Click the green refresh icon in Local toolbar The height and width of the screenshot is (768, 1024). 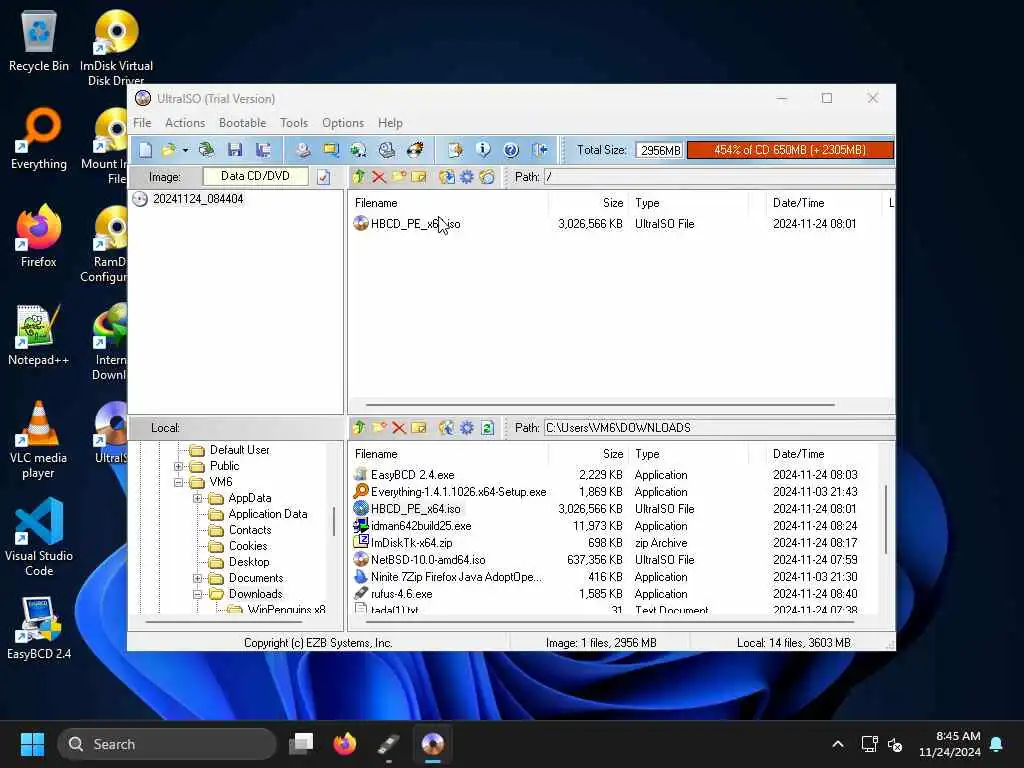point(487,428)
